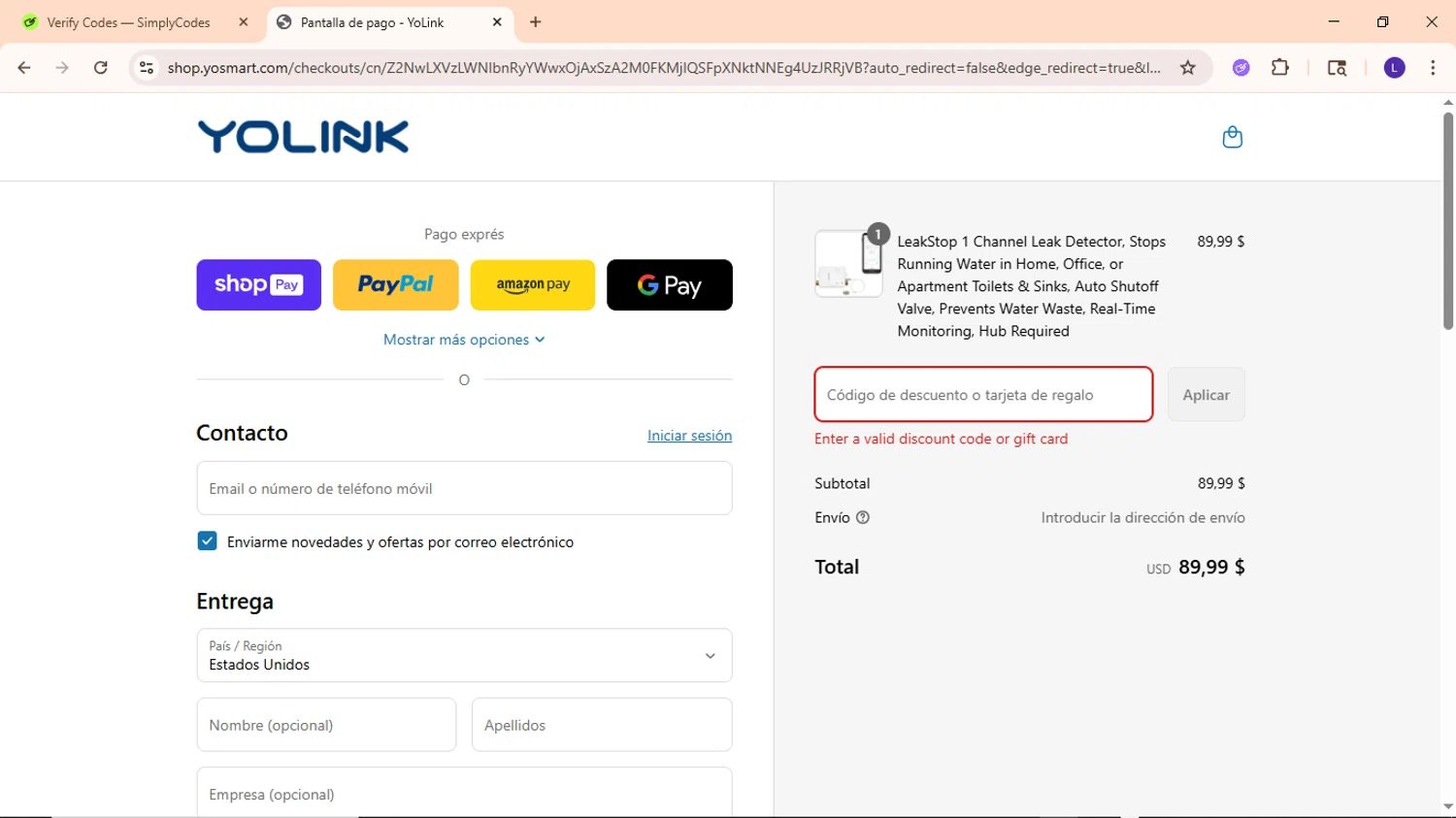Viewport: 1456px width, 818px height.
Task: Uncheck Enviarme novedades y ofertas checkbox
Action: click(x=207, y=540)
